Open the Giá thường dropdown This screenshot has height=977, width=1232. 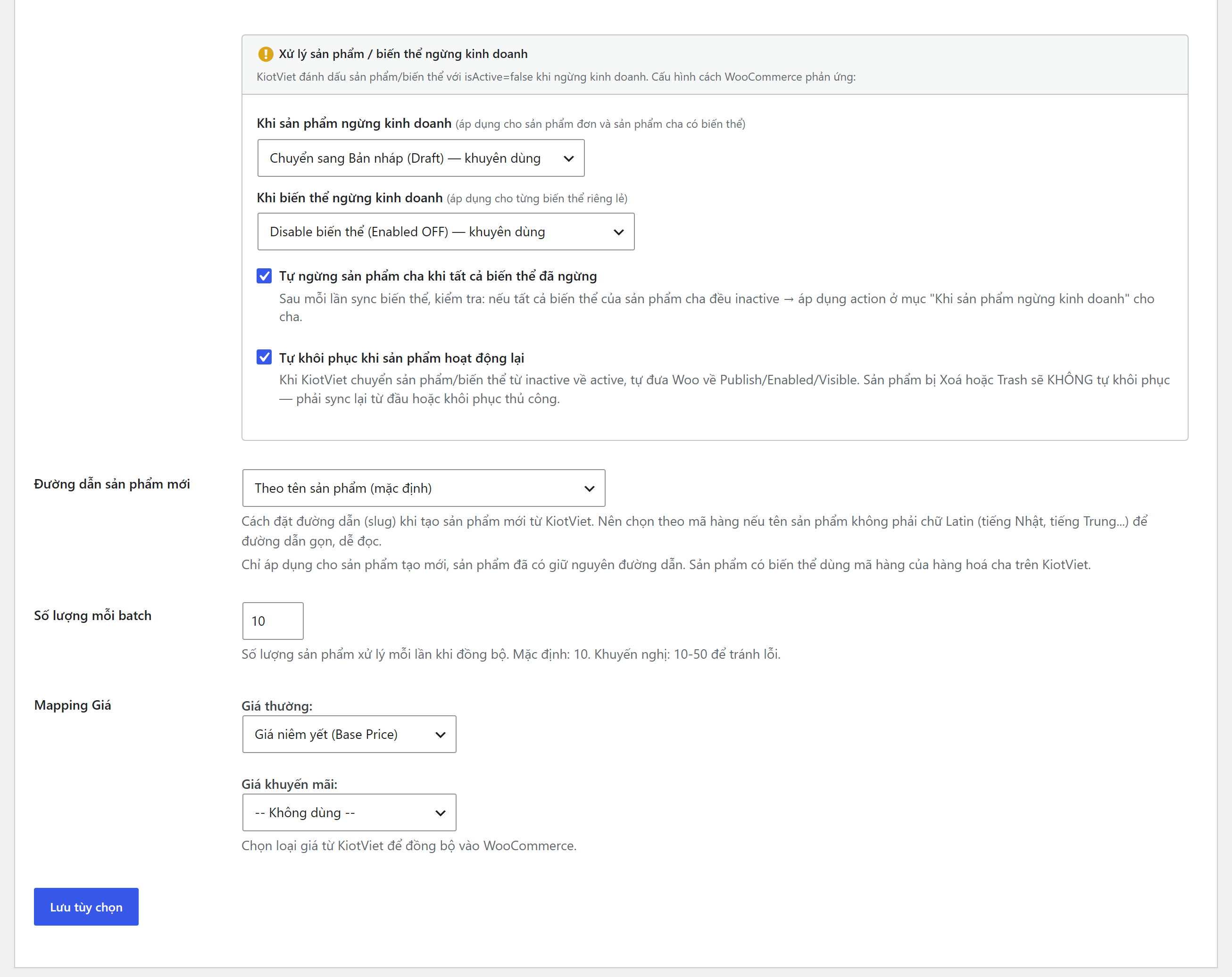[x=349, y=735]
